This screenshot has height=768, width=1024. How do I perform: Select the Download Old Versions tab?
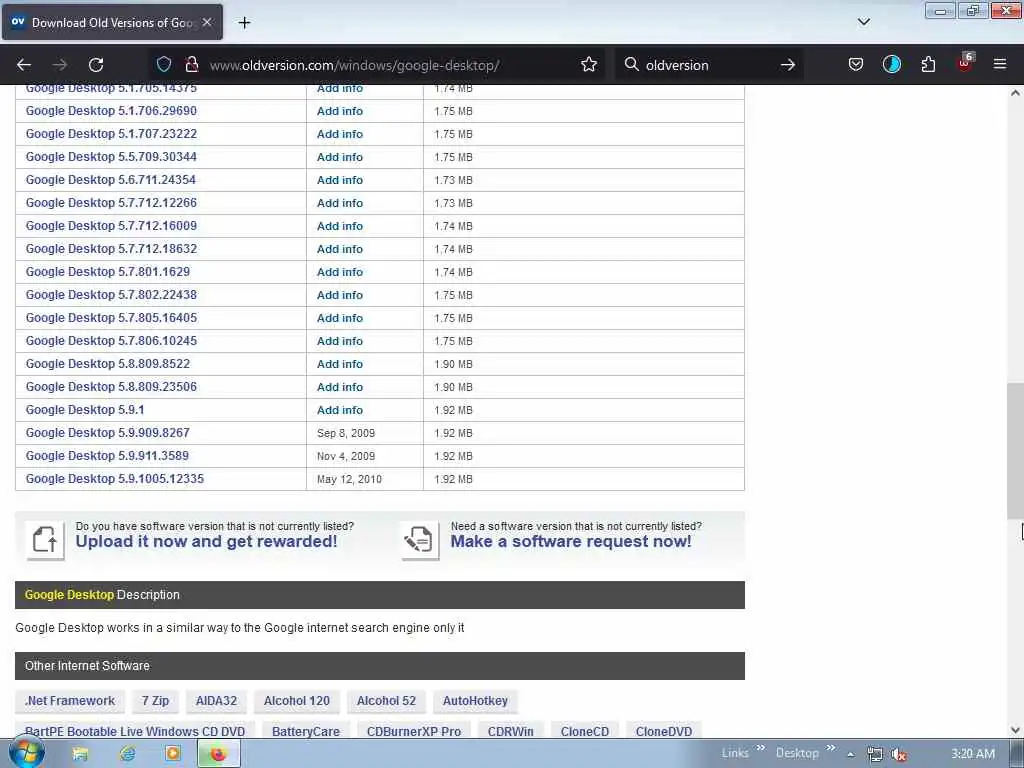pyautogui.click(x=112, y=22)
